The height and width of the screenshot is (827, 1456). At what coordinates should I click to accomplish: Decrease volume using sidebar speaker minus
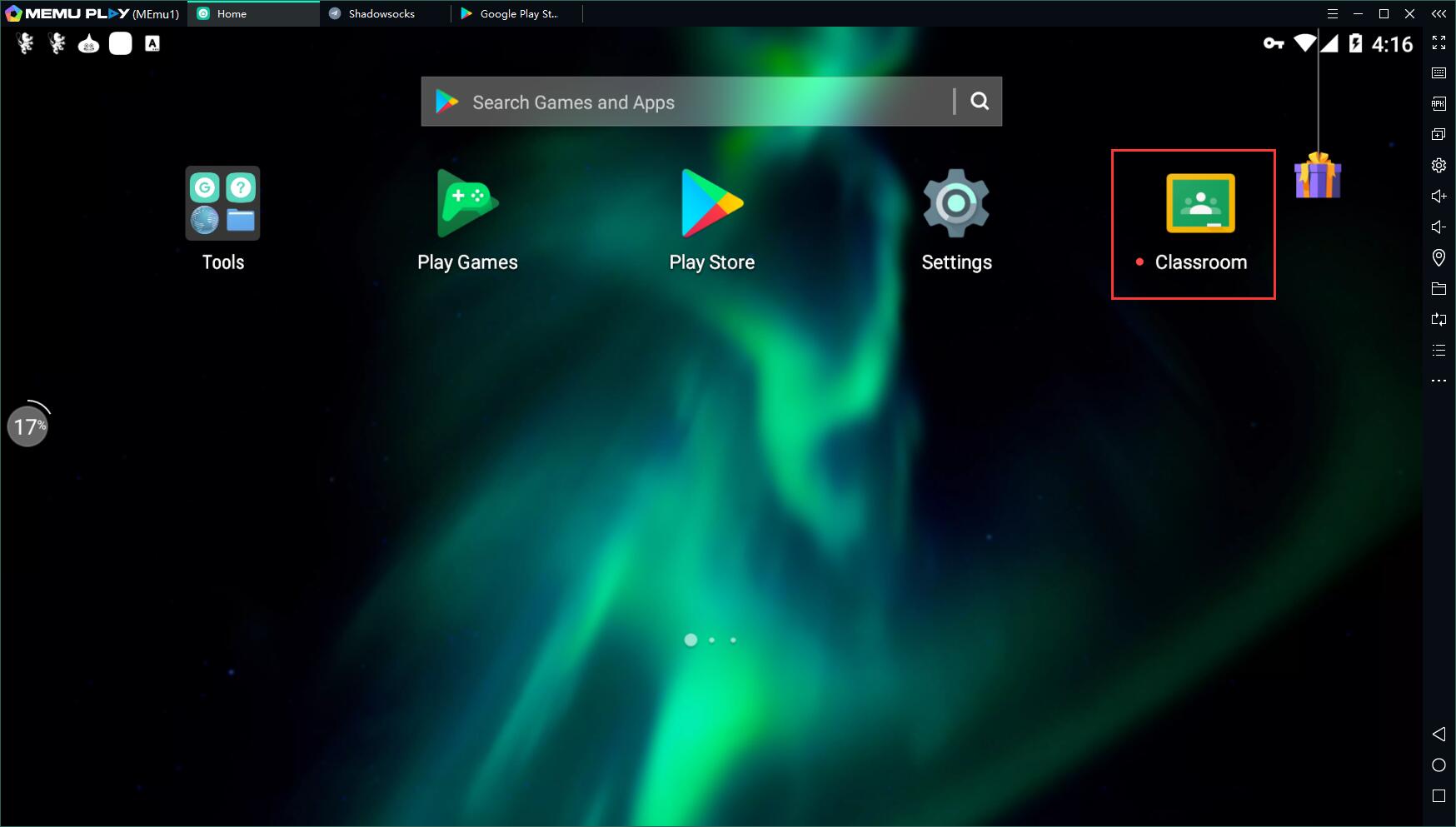[x=1439, y=227]
